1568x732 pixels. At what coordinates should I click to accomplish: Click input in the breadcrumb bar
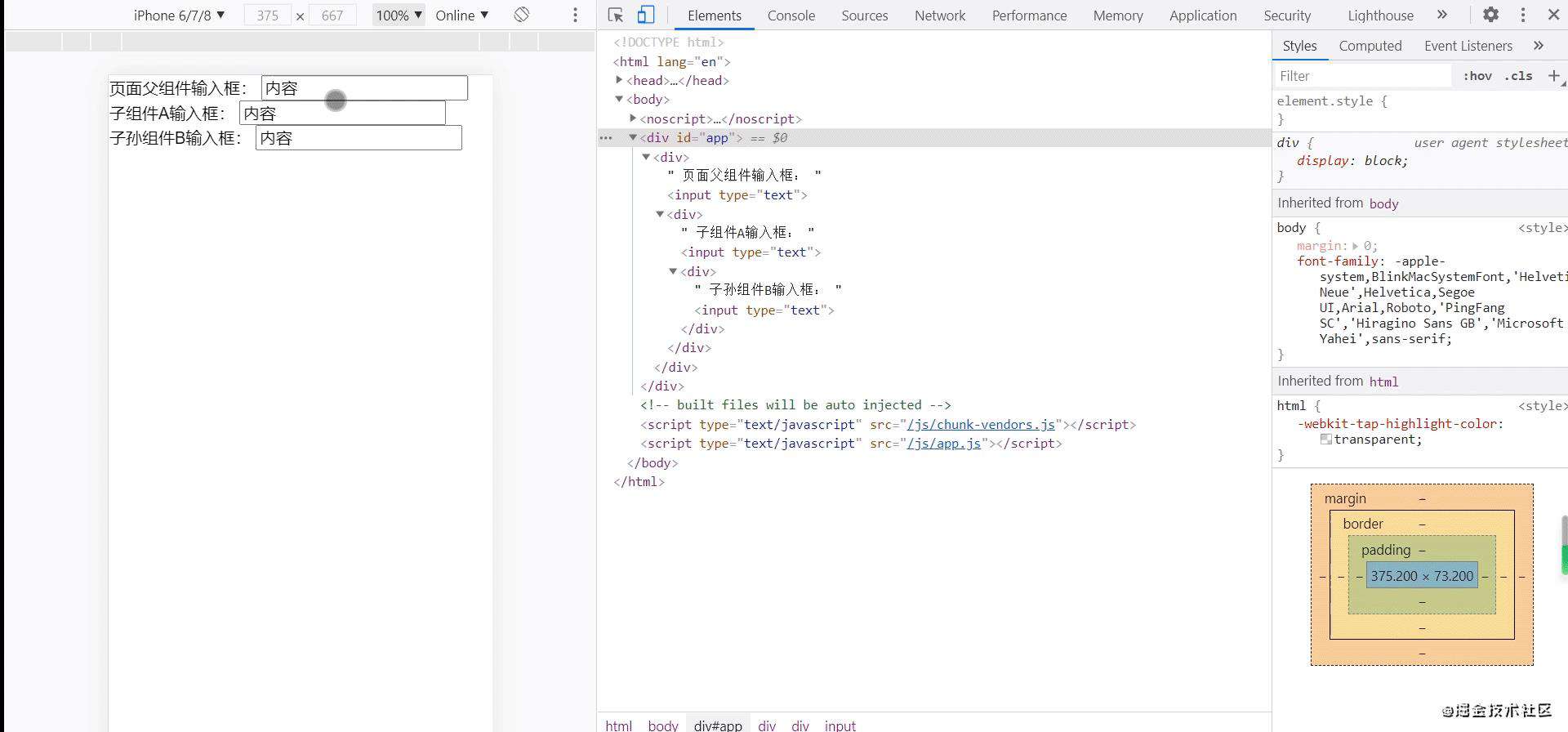[840, 725]
